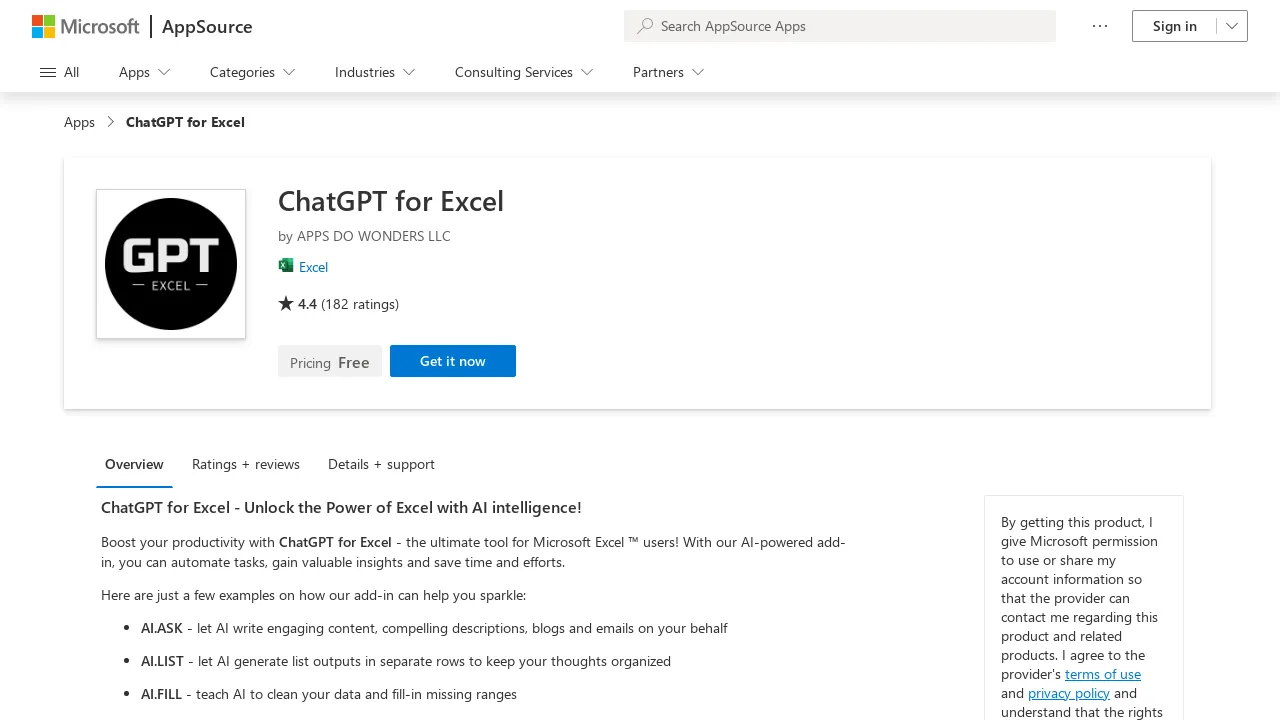Expand the Consulting Services menu
The height and width of the screenshot is (720, 1280).
point(523,72)
